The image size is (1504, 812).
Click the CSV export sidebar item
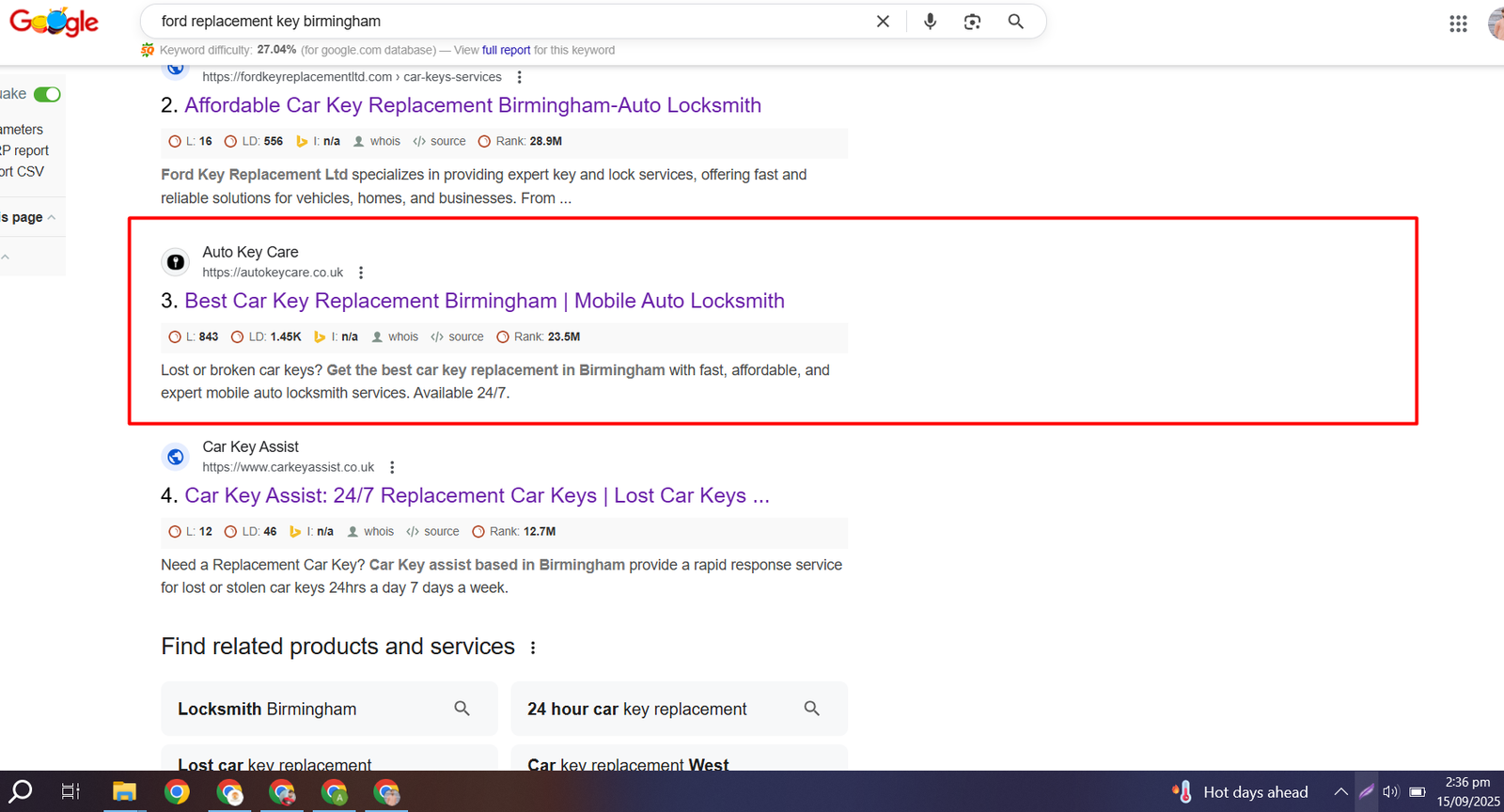23,172
